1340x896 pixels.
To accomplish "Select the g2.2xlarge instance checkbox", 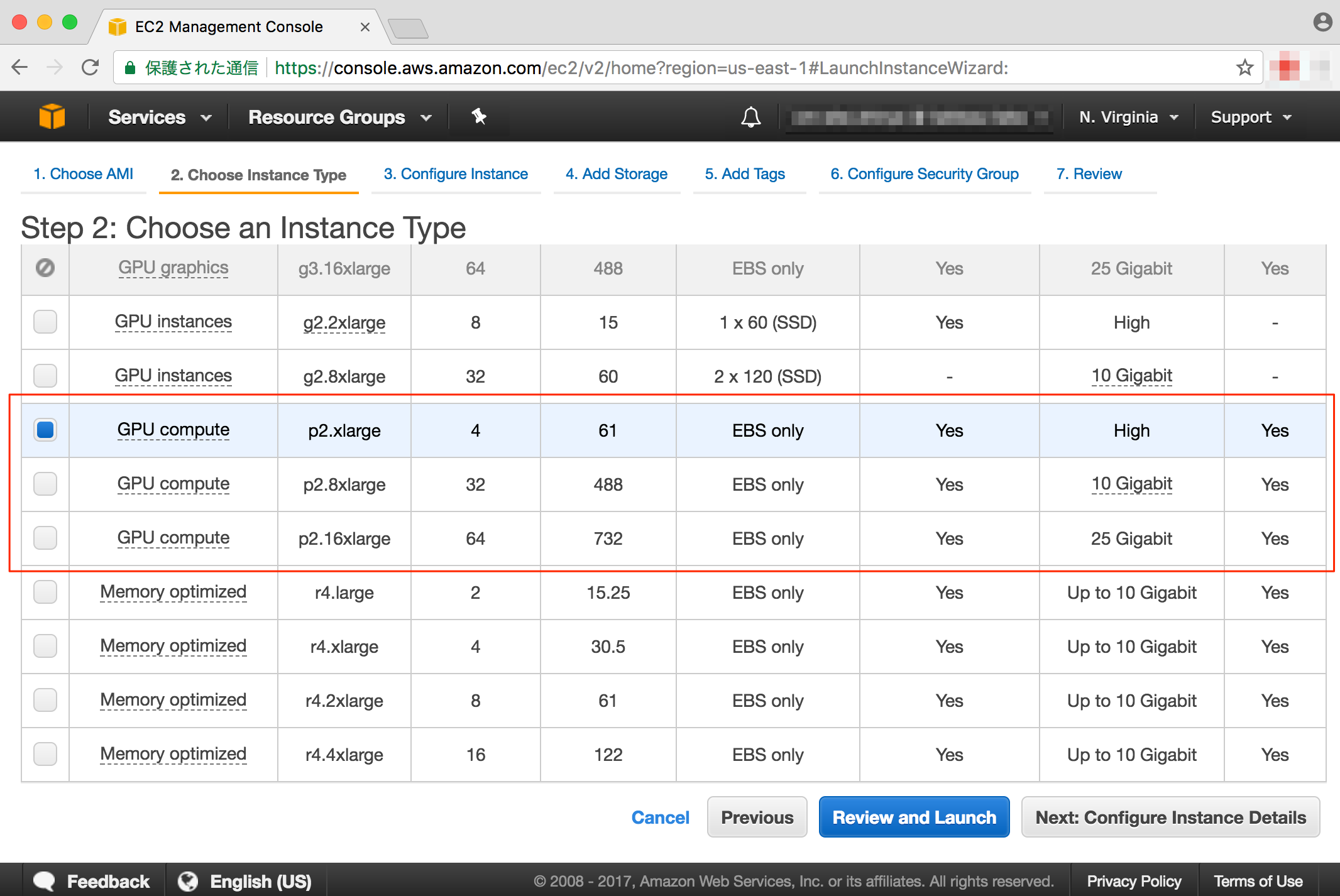I will tap(45, 322).
